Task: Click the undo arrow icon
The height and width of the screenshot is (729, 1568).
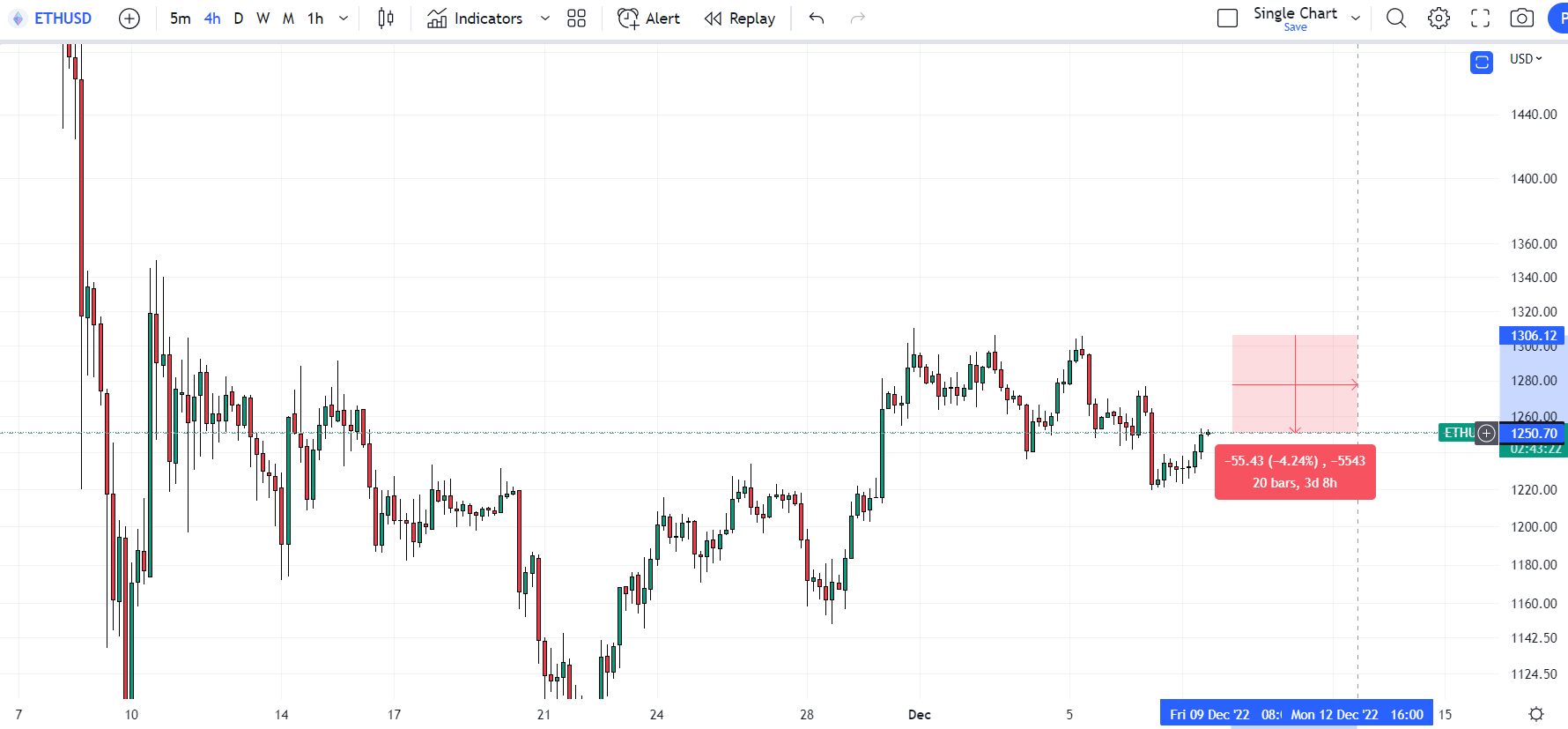Action: tap(817, 19)
